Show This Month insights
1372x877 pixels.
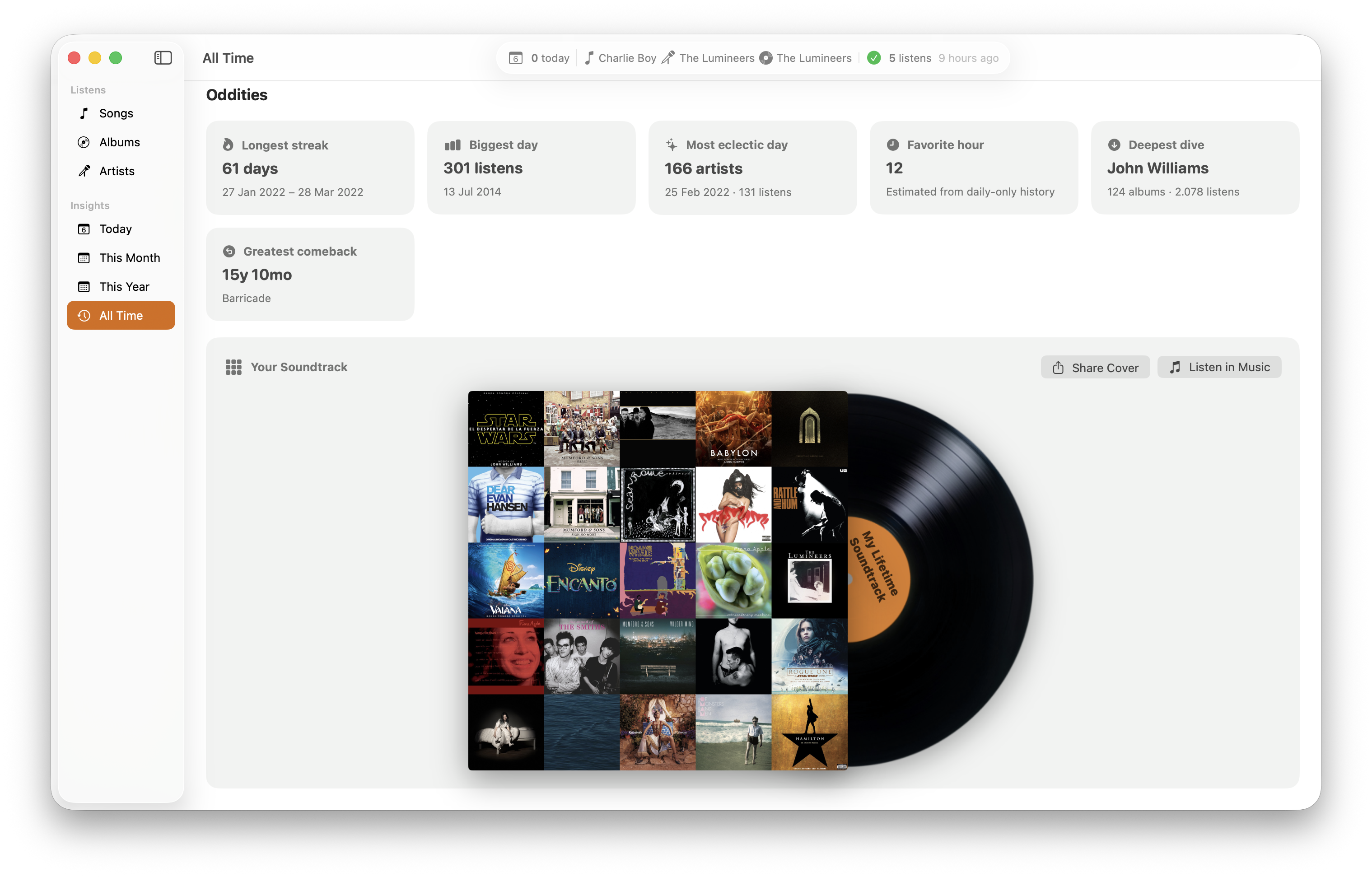121,258
